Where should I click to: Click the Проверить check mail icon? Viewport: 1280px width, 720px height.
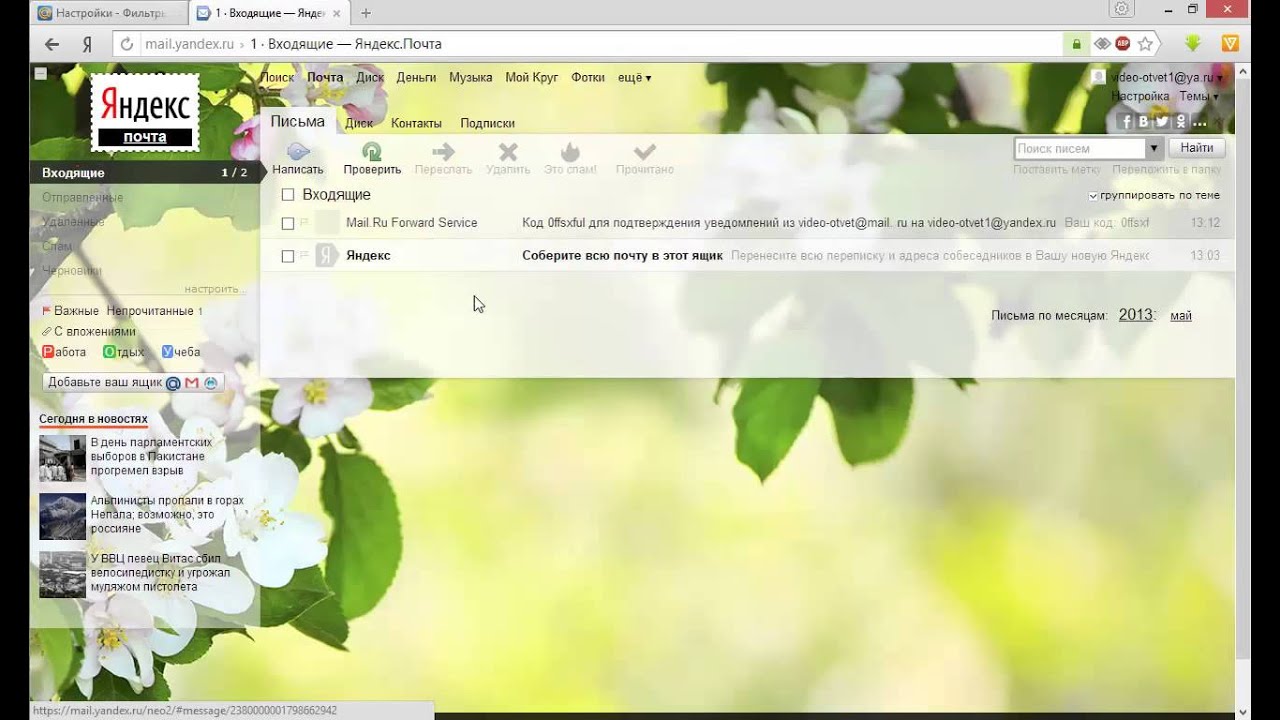(x=371, y=152)
